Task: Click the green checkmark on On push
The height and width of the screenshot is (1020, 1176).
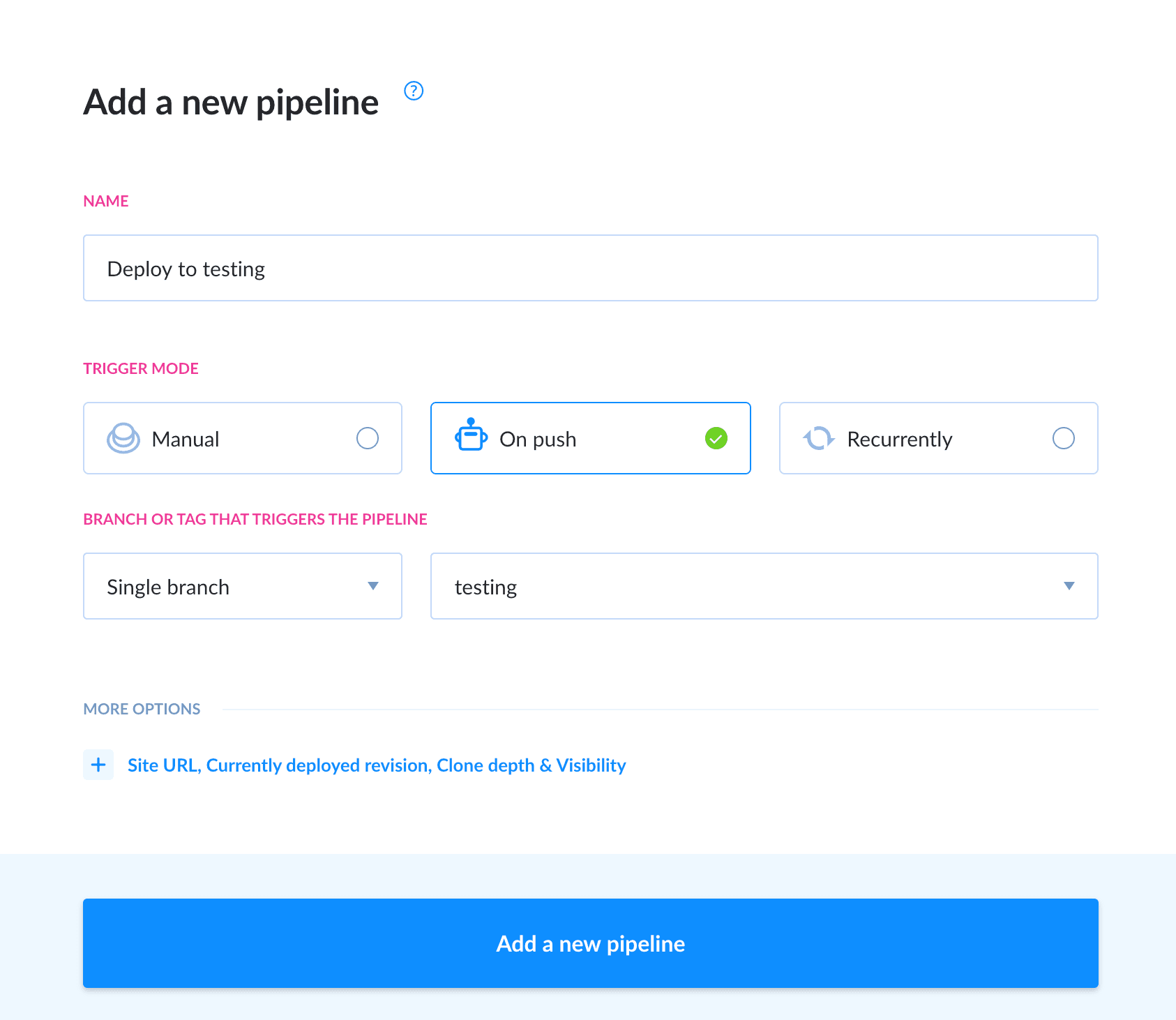Action: [x=716, y=438]
